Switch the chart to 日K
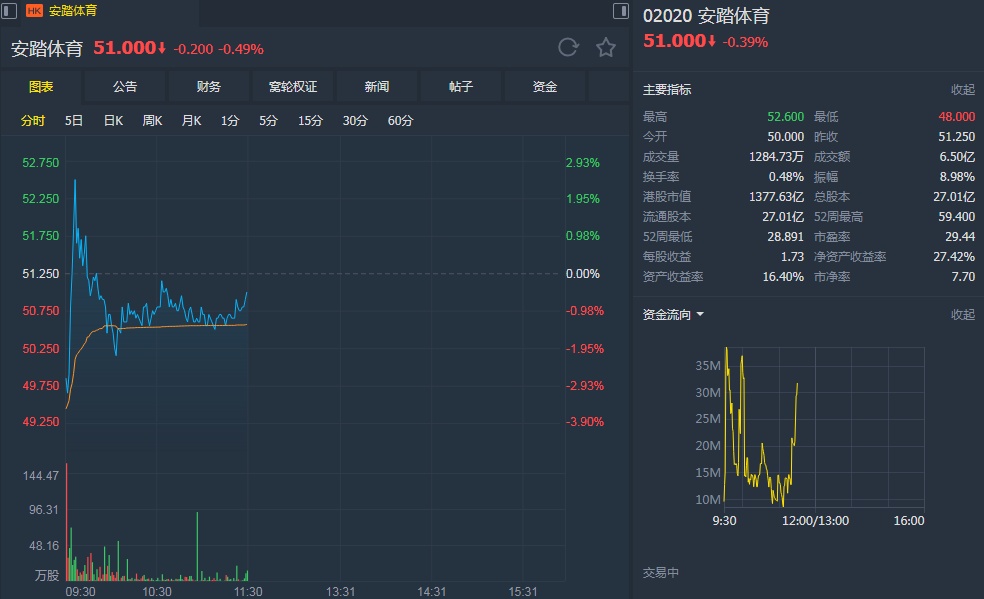Screen dimensions: 984x599 click(x=113, y=120)
